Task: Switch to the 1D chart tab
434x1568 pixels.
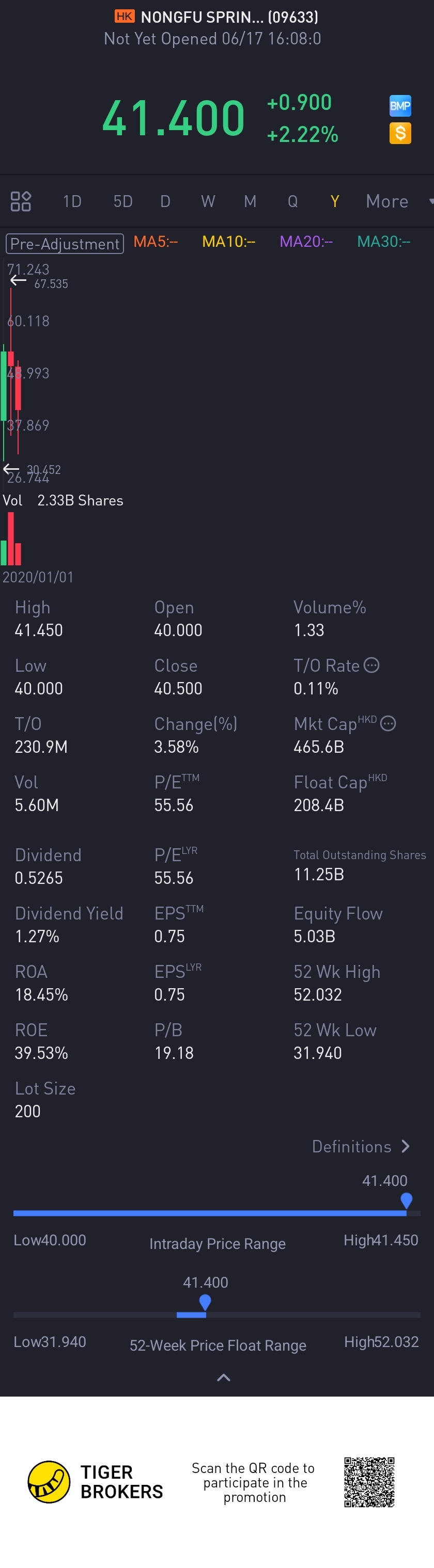Action: pos(72,201)
